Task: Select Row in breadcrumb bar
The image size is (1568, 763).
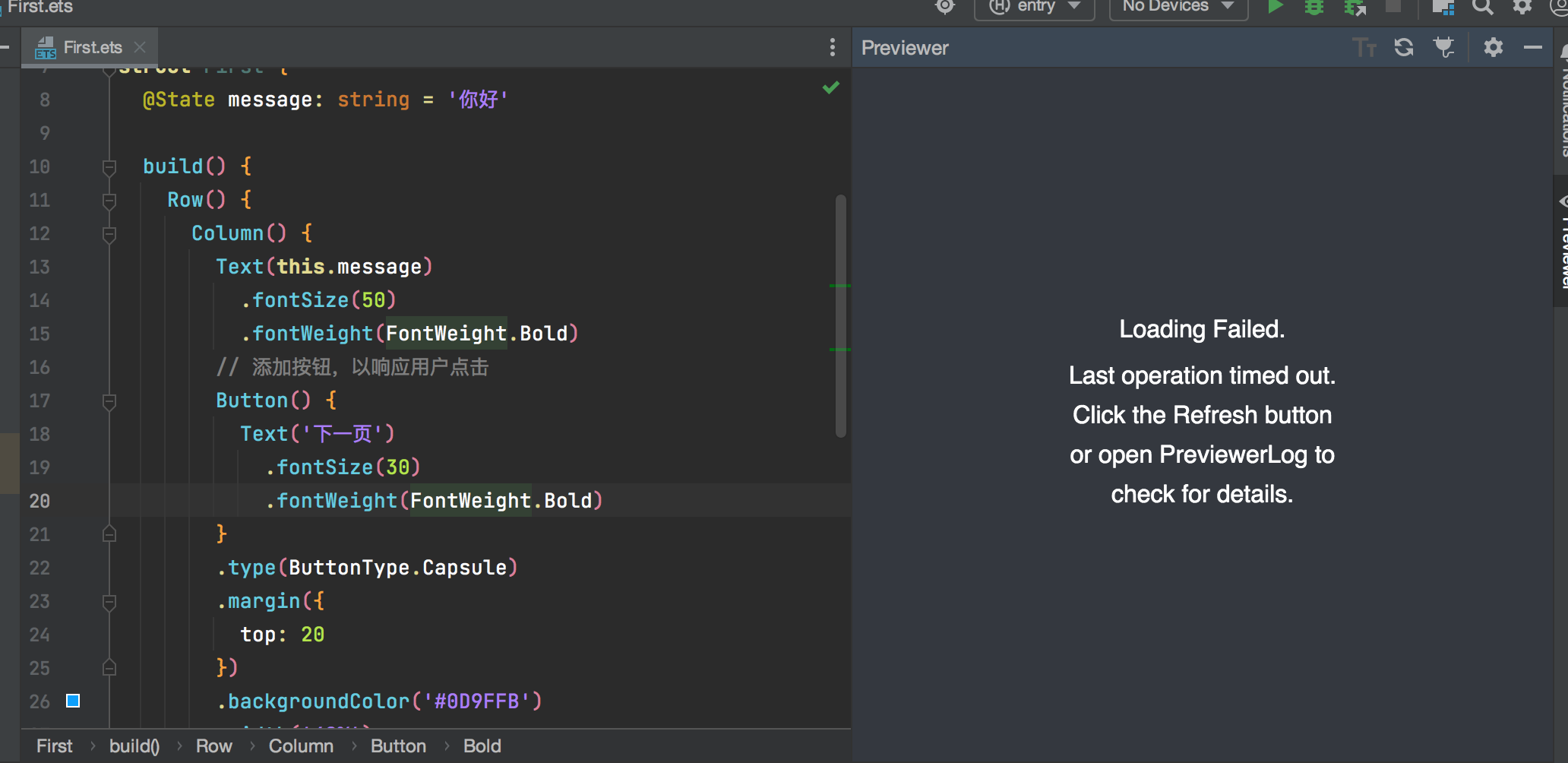Action: click(214, 746)
